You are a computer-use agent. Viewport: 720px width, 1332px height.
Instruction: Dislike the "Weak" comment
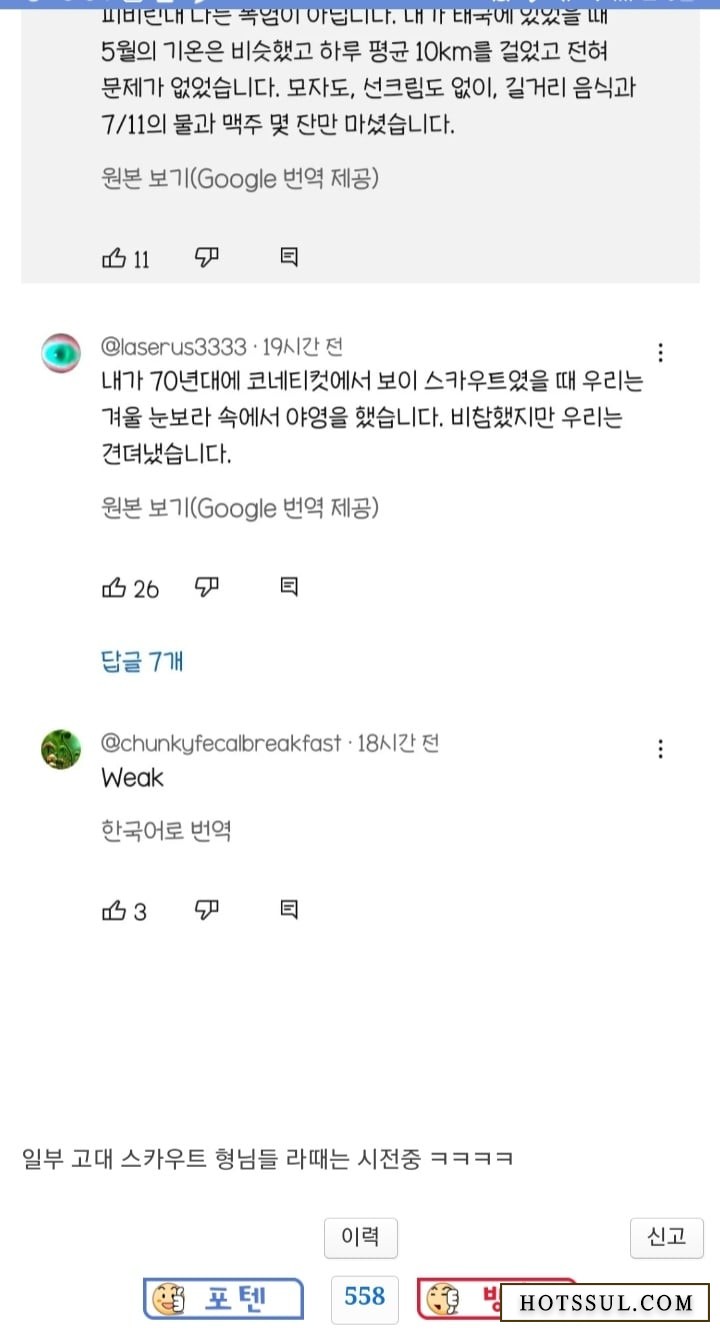(206, 910)
